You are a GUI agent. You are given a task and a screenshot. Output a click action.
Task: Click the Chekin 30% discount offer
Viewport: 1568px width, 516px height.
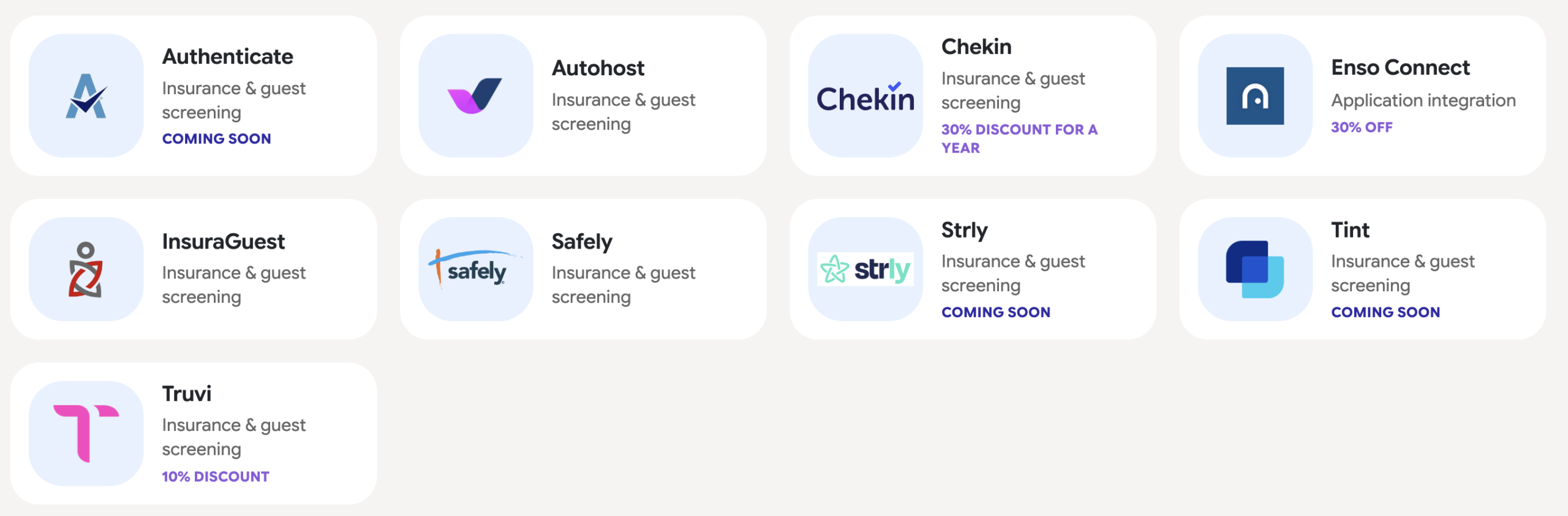[1020, 138]
